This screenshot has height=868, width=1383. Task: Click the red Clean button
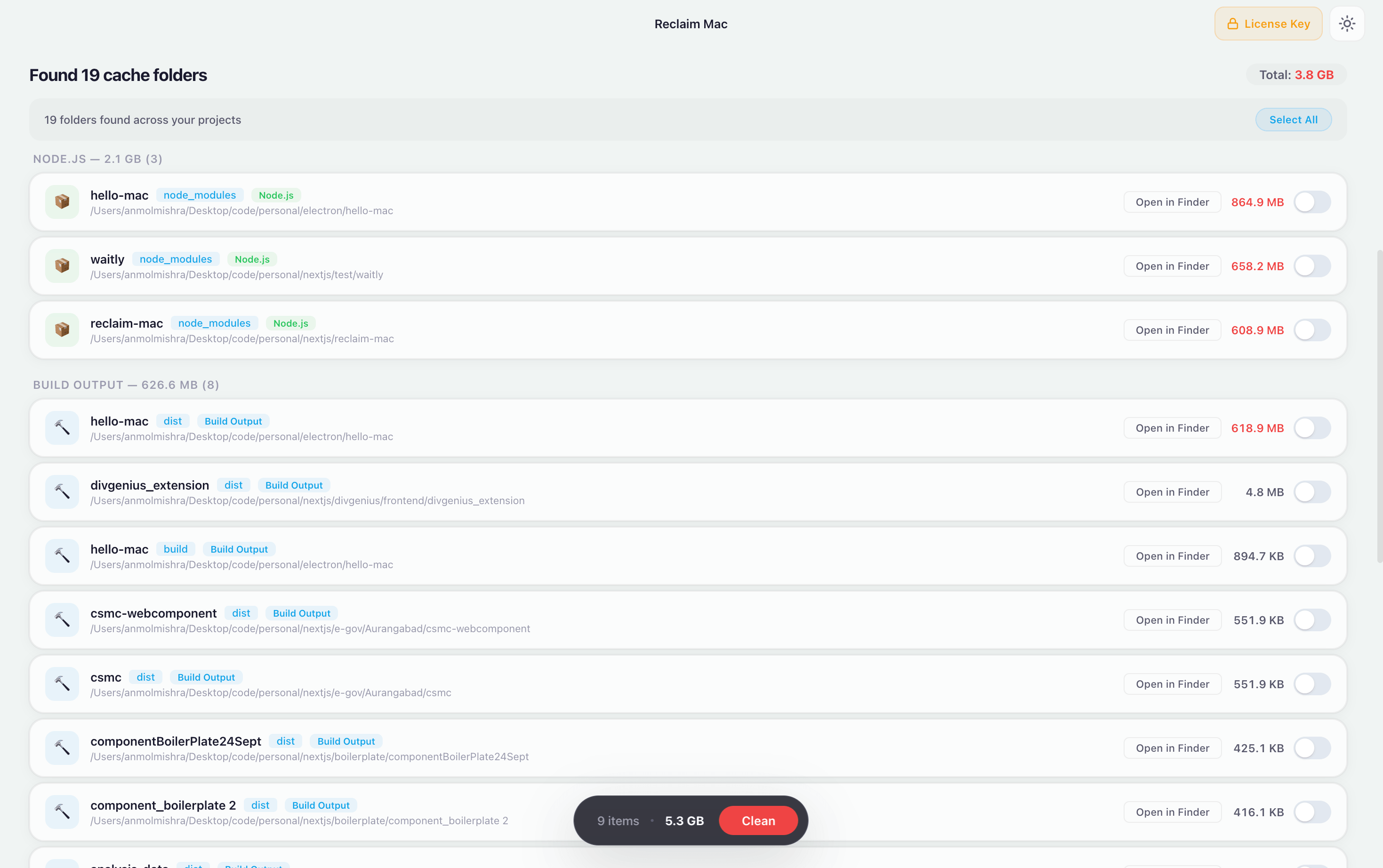(758, 820)
